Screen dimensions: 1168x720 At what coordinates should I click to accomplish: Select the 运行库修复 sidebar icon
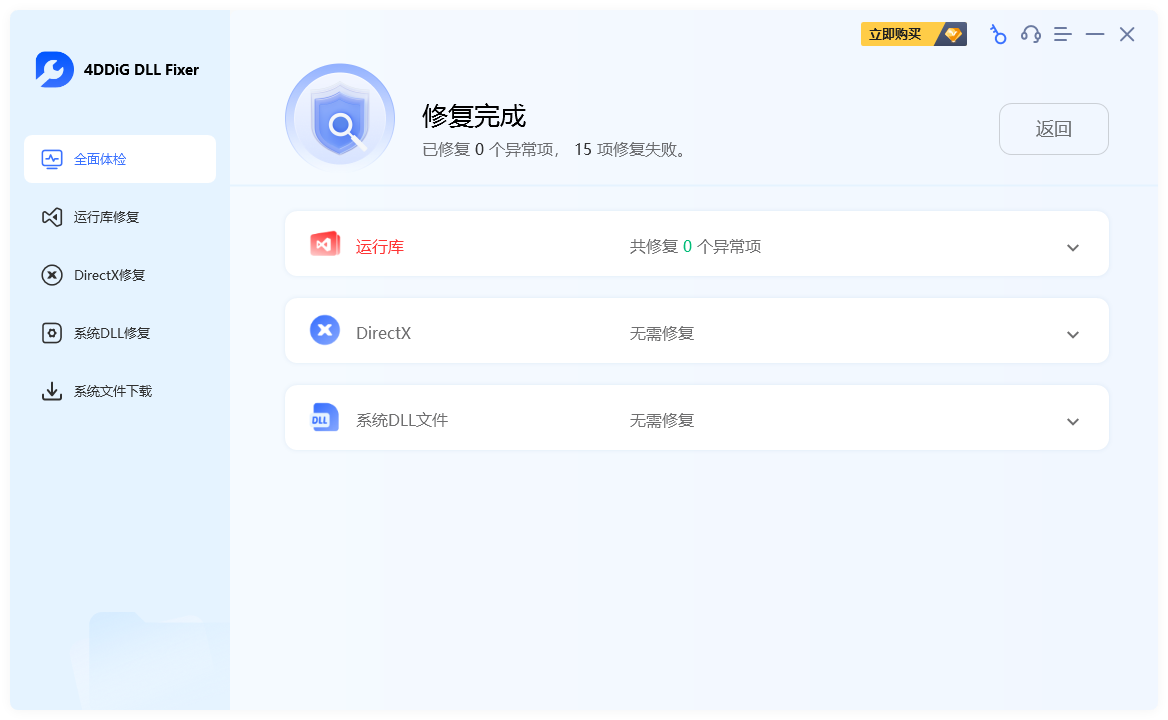point(52,217)
